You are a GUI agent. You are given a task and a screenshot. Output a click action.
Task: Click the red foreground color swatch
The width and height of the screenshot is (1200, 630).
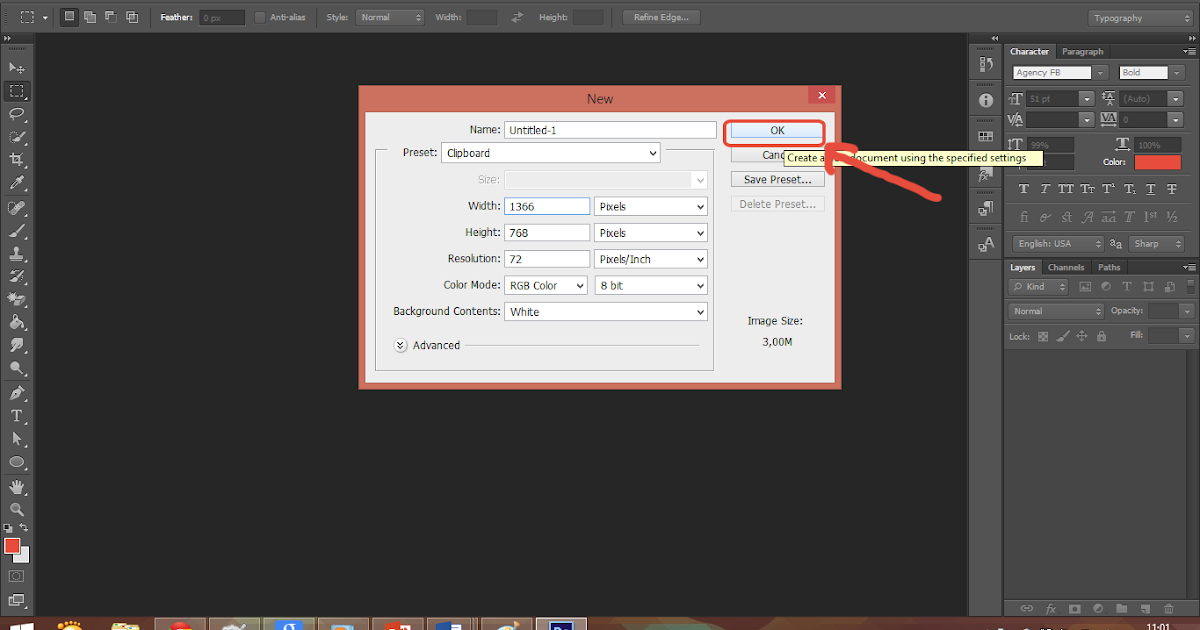(x=12, y=546)
